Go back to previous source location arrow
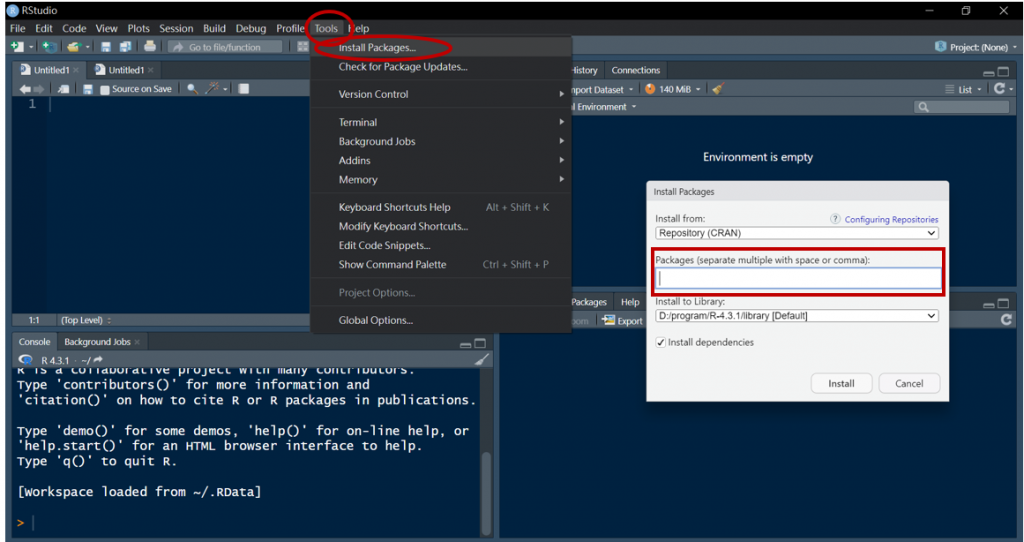 [25, 89]
